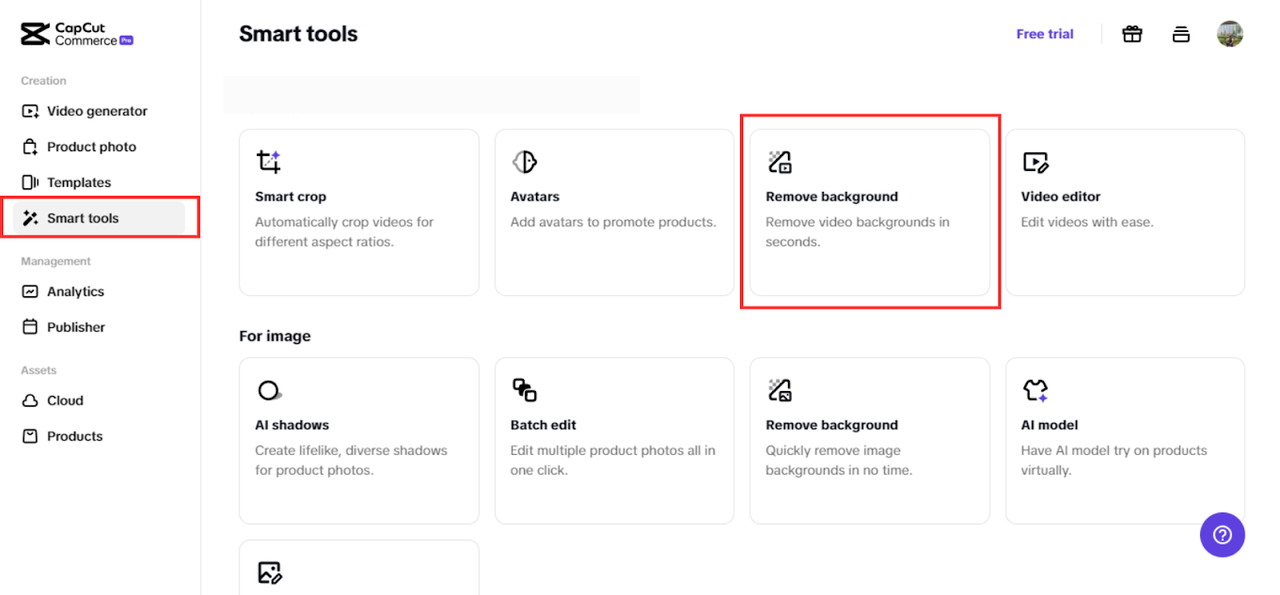Open the Video editor card
Image resolution: width=1280 pixels, height=595 pixels.
pyautogui.click(x=1125, y=212)
